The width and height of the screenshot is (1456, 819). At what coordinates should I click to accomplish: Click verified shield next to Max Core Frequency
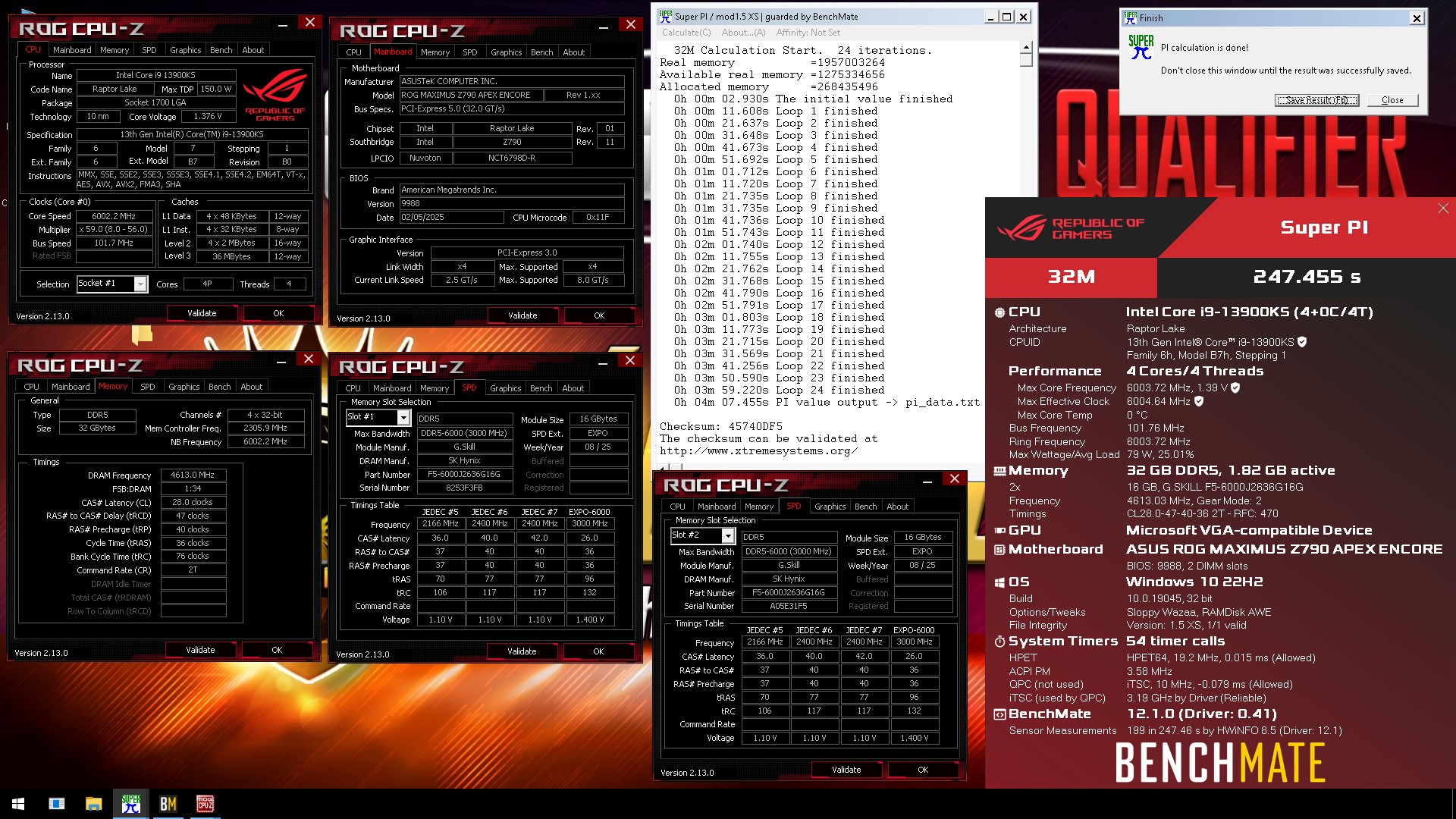tap(1235, 388)
